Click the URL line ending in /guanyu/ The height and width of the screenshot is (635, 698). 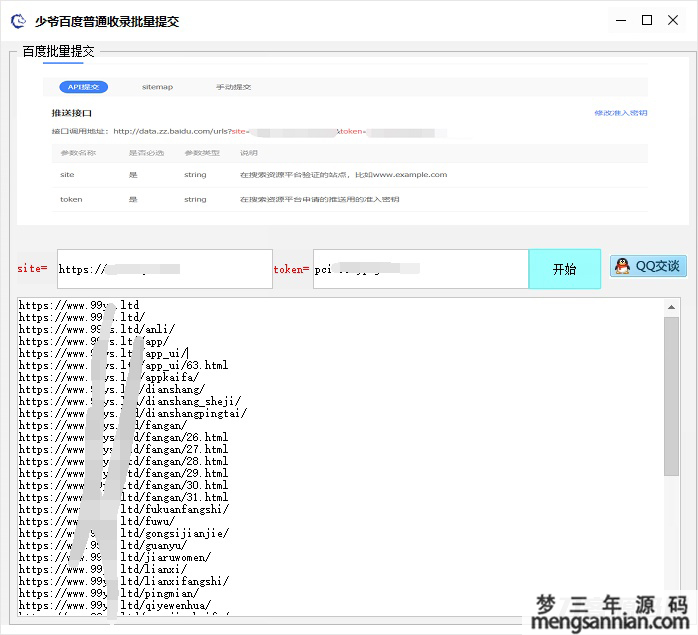(103, 545)
